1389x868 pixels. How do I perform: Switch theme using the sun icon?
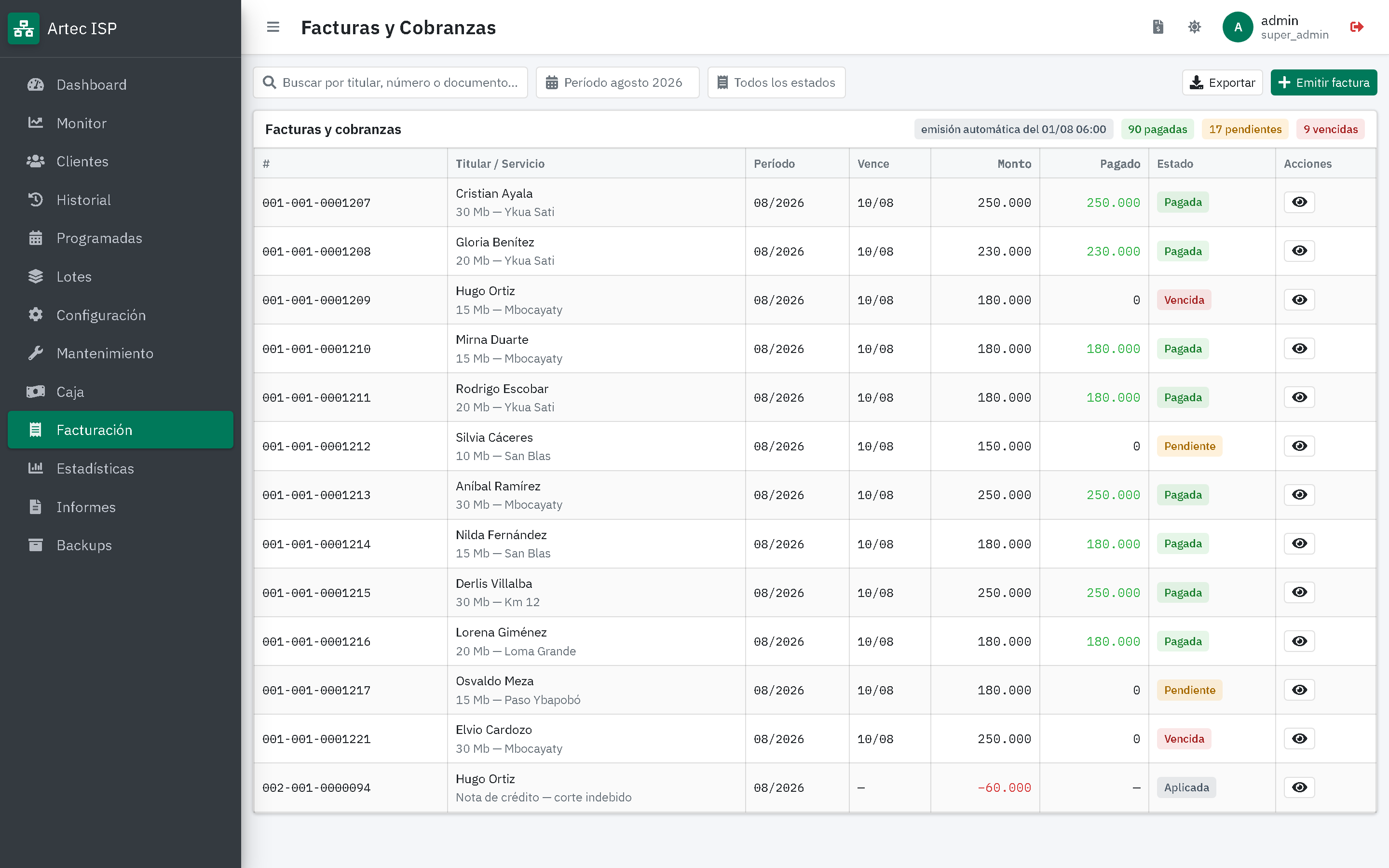coord(1195,27)
